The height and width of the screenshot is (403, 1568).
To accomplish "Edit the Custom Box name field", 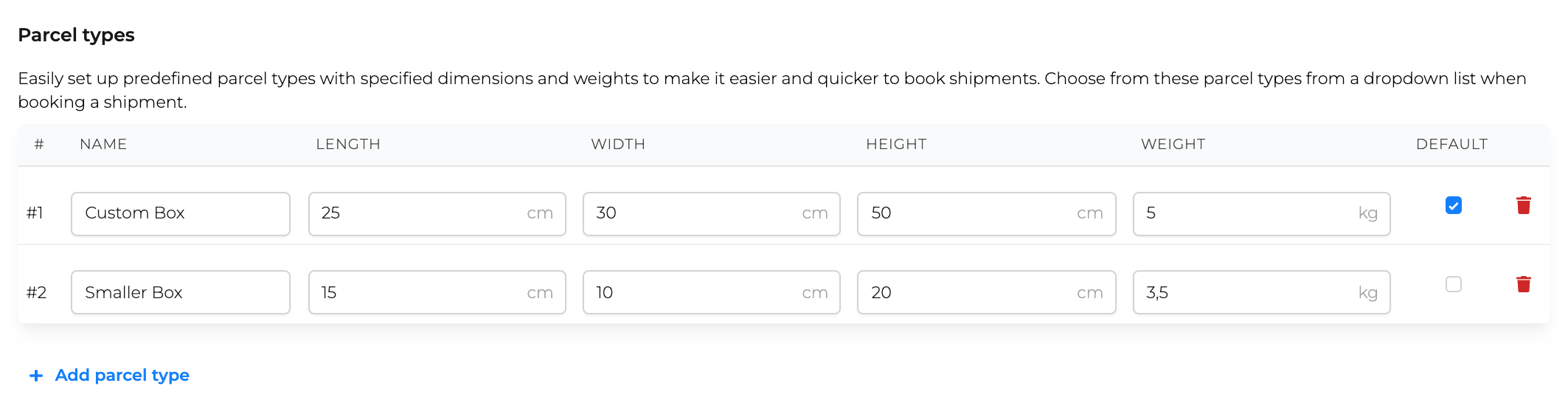I will [x=181, y=214].
